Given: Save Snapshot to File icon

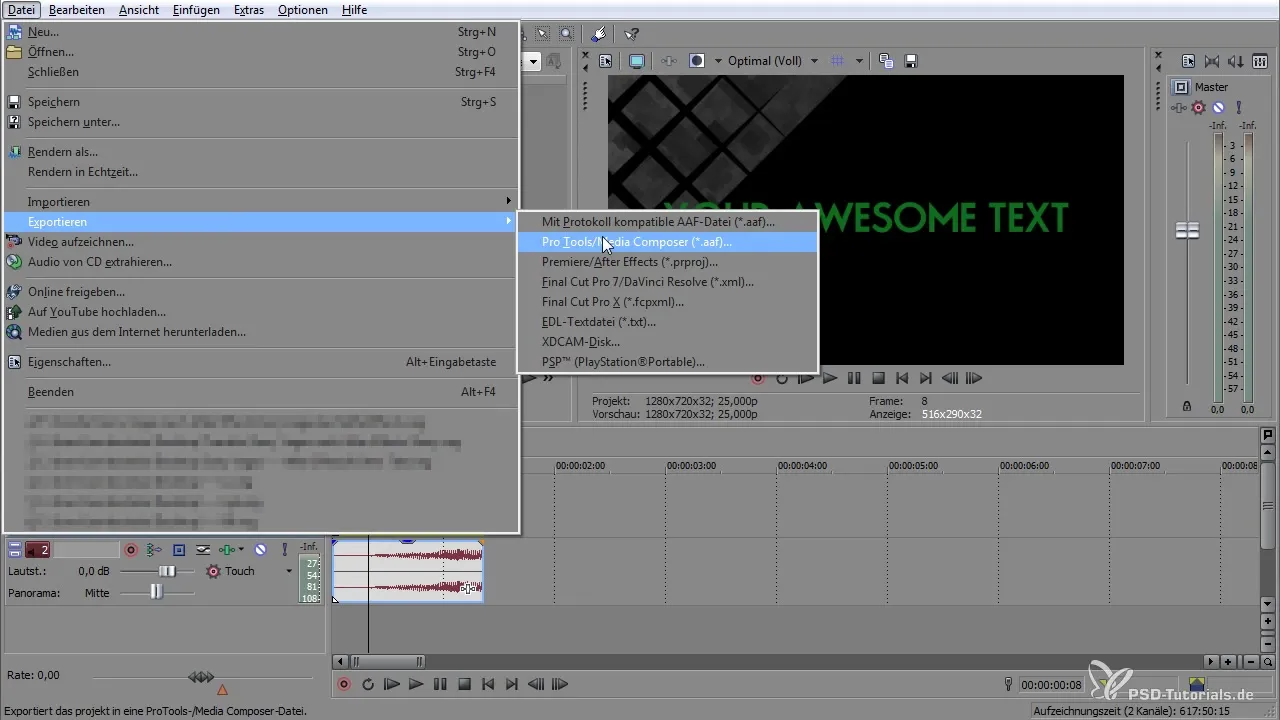Looking at the screenshot, I should point(911,61).
